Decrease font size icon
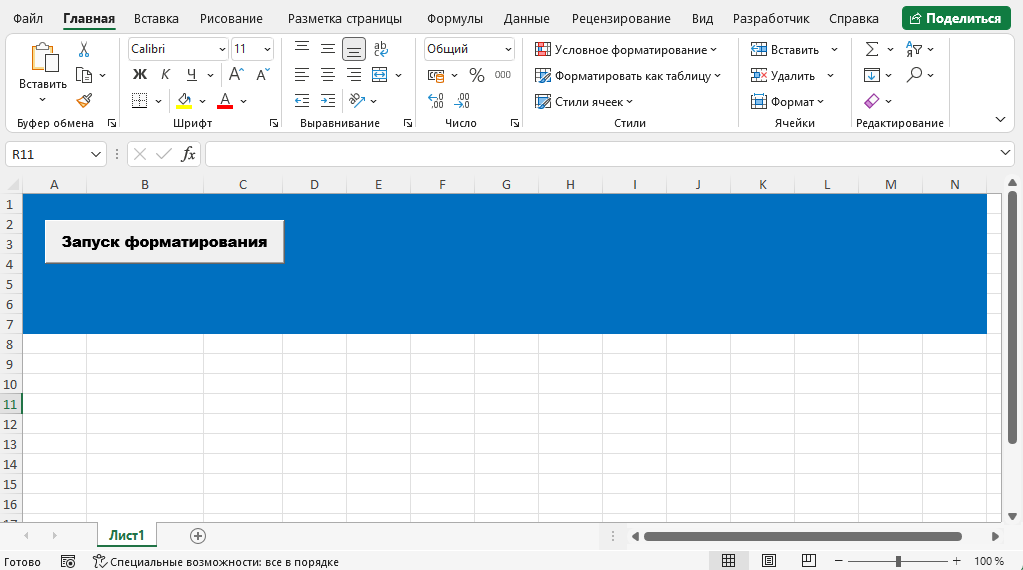Image resolution: width=1023 pixels, height=570 pixels. tap(262, 74)
